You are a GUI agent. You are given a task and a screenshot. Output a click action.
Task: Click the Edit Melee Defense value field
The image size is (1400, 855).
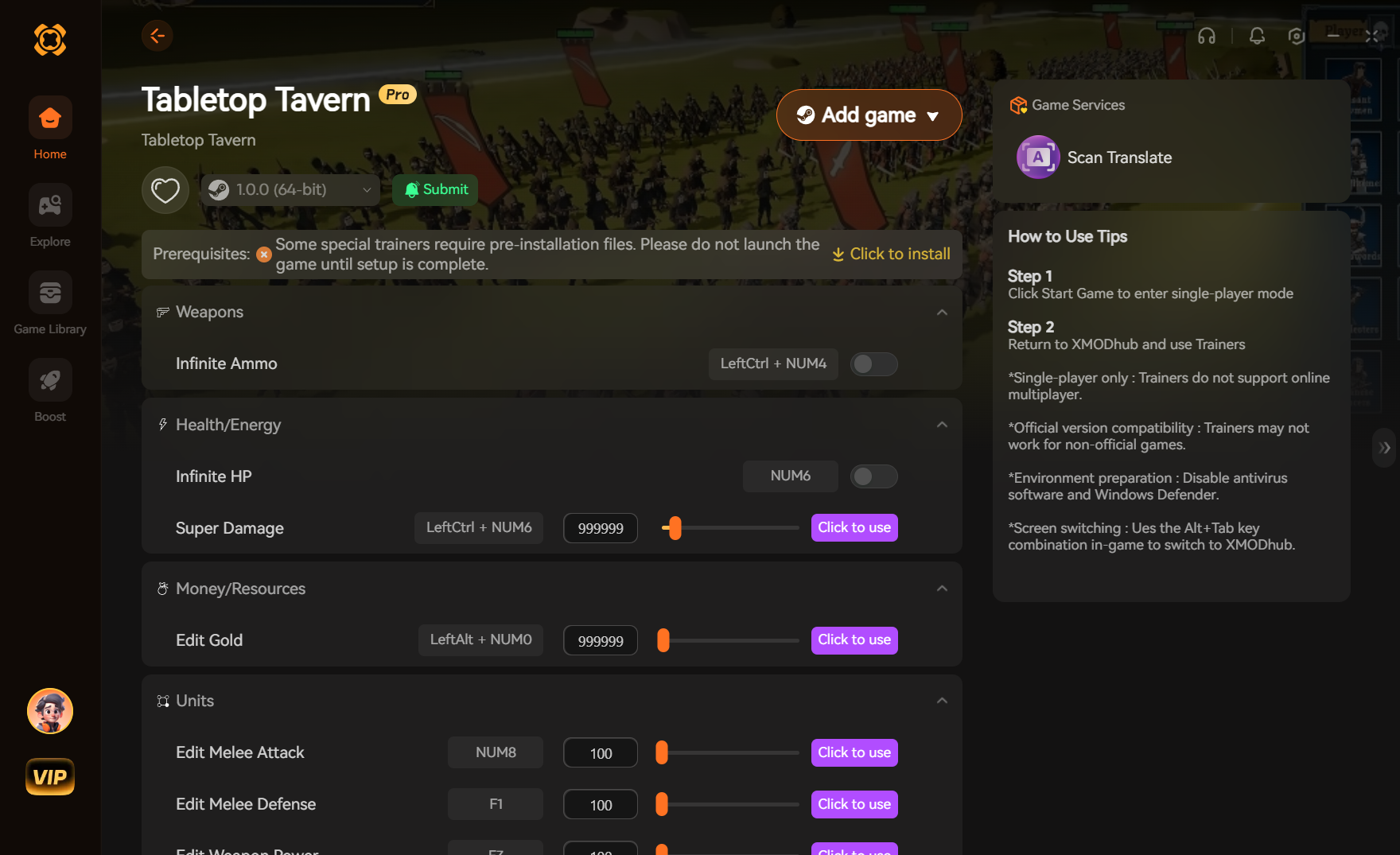click(x=601, y=805)
